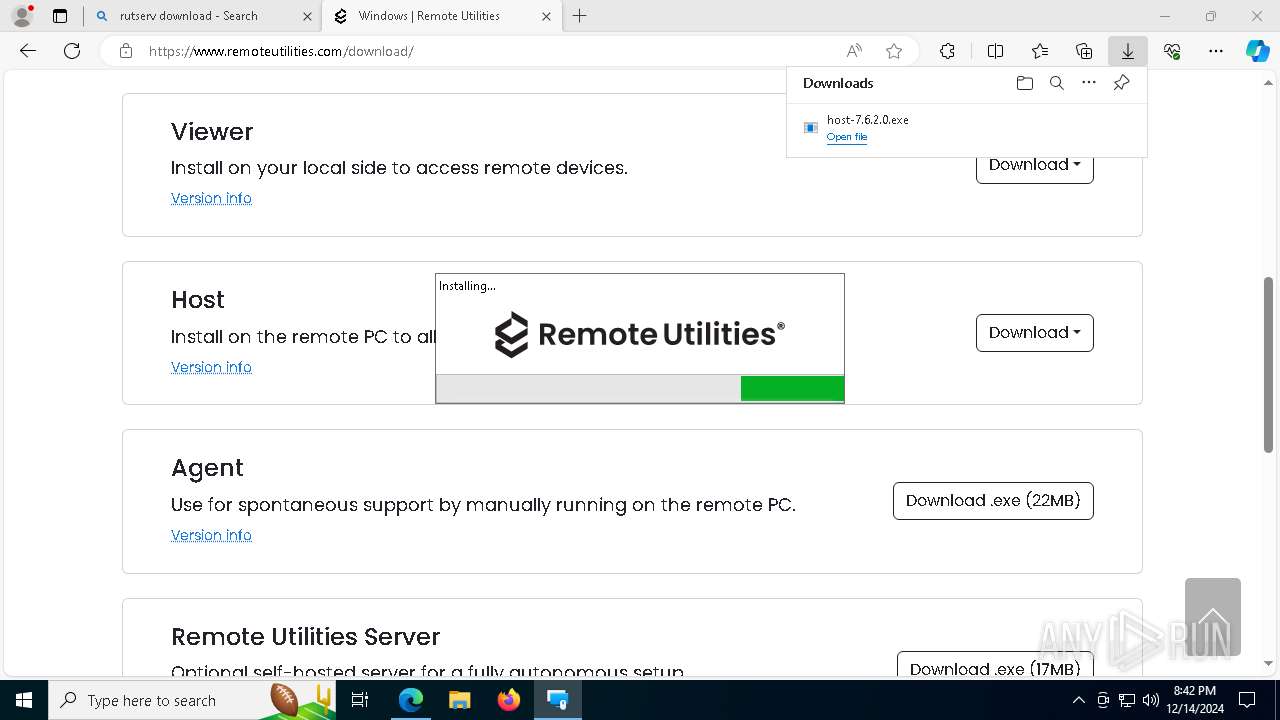Viewport: 1280px width, 720px height.
Task: Download the Agent .exe (22MB)
Action: click(x=993, y=501)
